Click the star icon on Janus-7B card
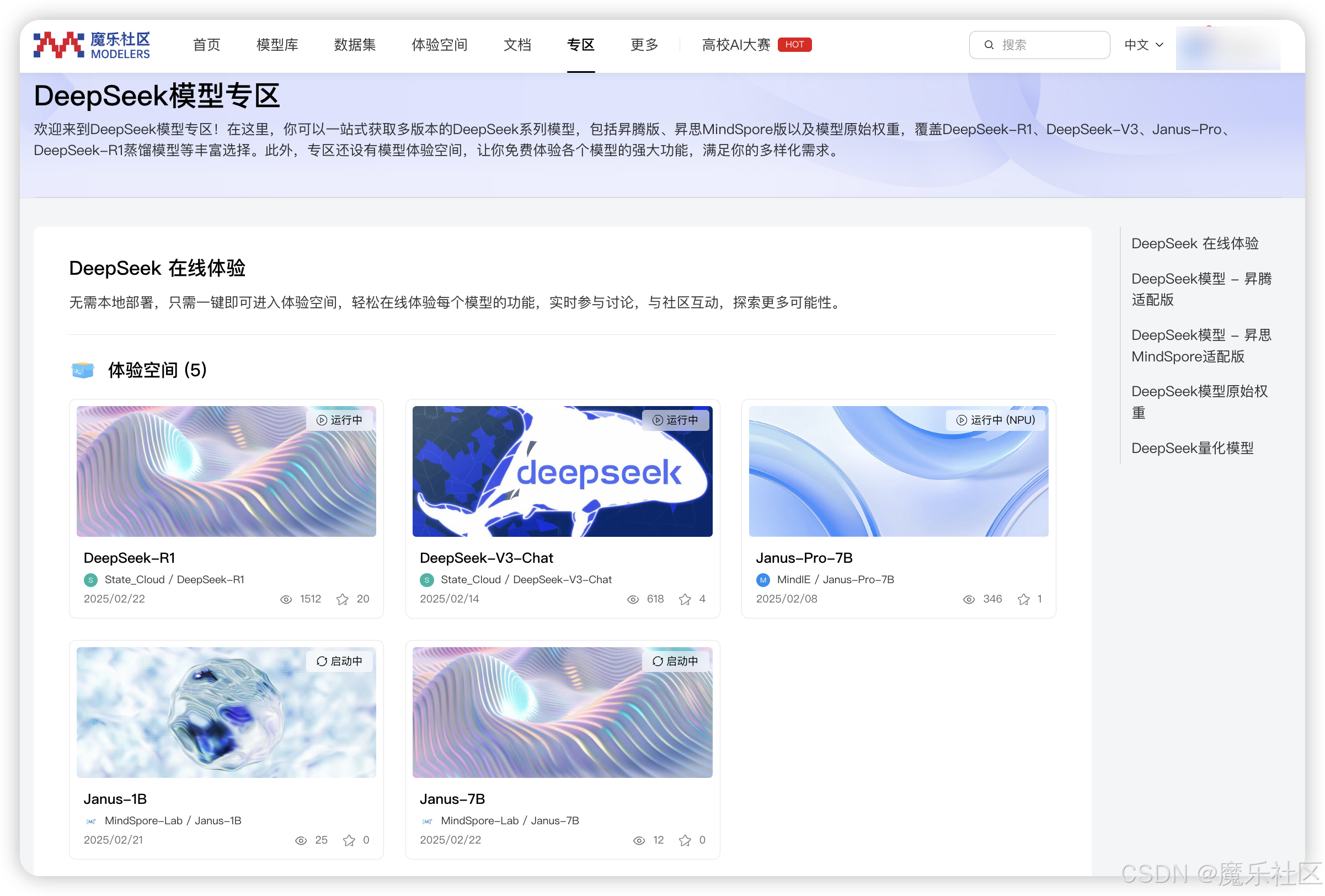Viewport: 1325px width, 896px height. pos(685,840)
